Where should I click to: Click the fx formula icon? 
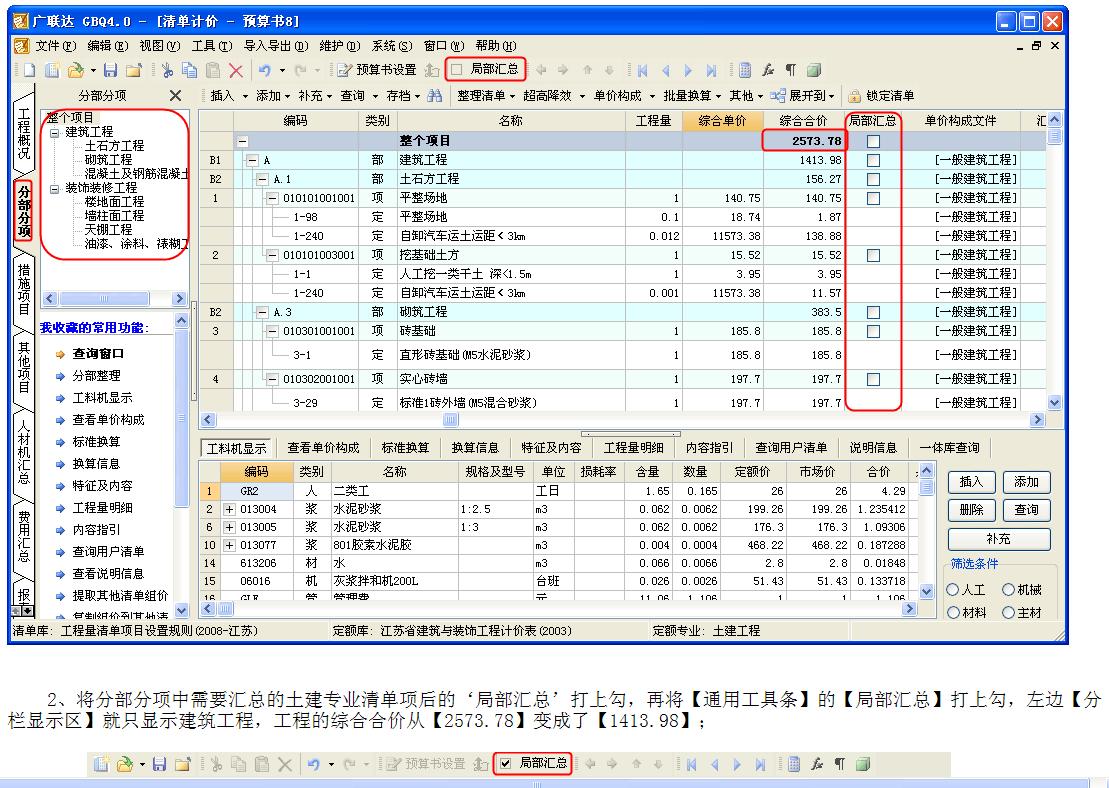768,70
